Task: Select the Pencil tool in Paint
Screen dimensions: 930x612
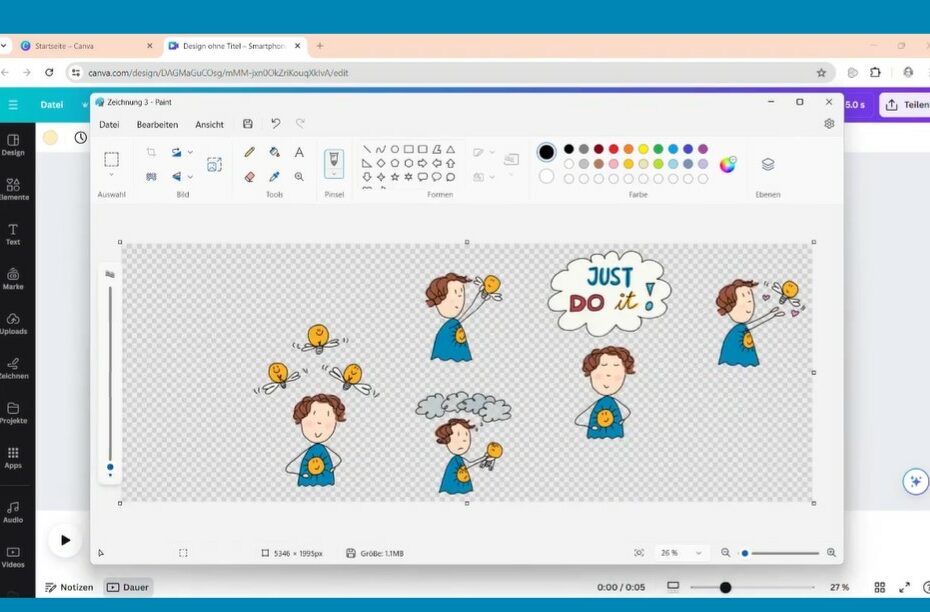Action: click(x=250, y=152)
